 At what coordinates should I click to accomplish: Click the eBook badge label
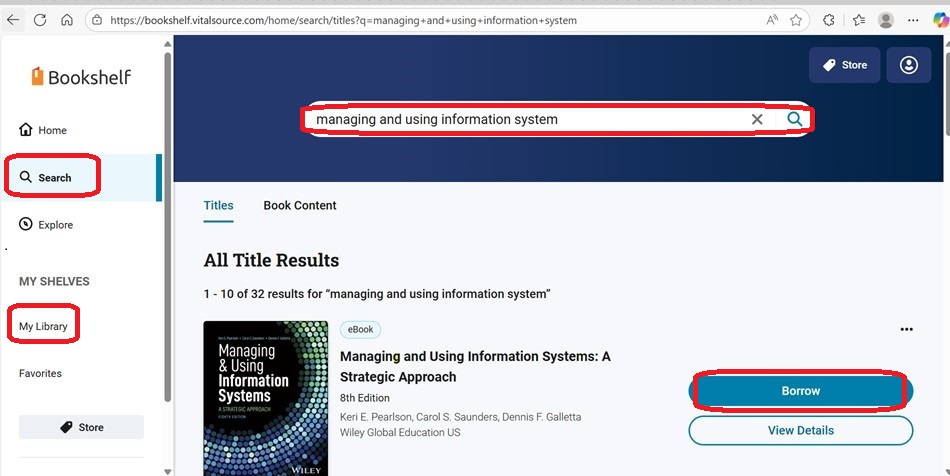(x=360, y=329)
